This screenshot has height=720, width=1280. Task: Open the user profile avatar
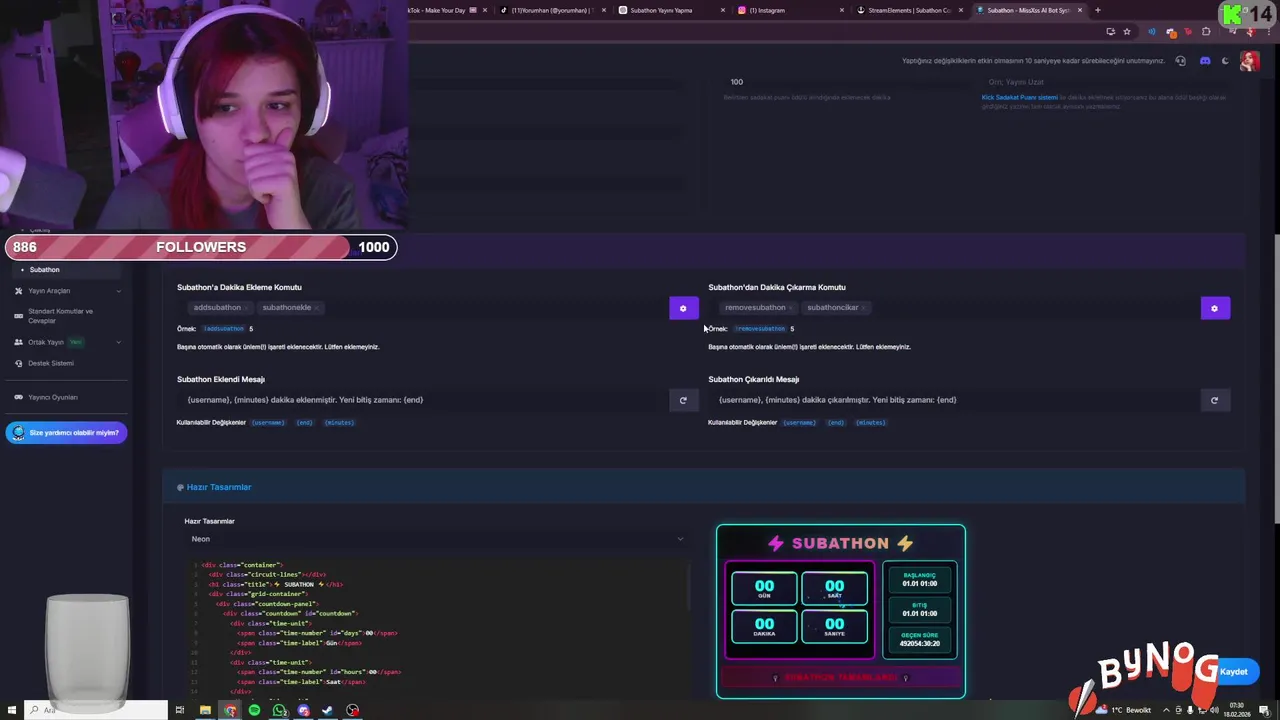pos(1249,60)
